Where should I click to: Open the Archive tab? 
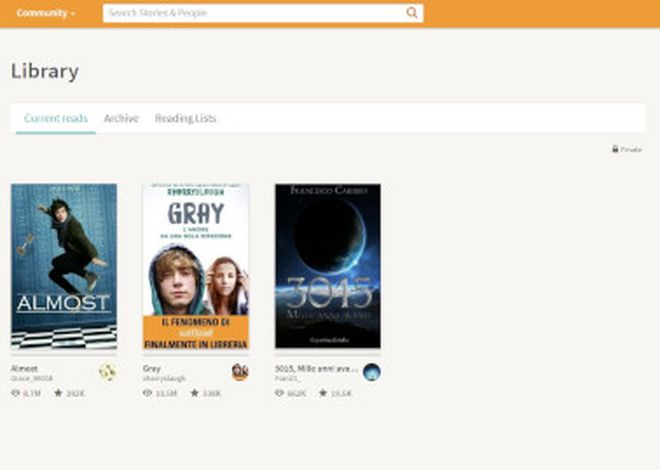click(x=121, y=118)
